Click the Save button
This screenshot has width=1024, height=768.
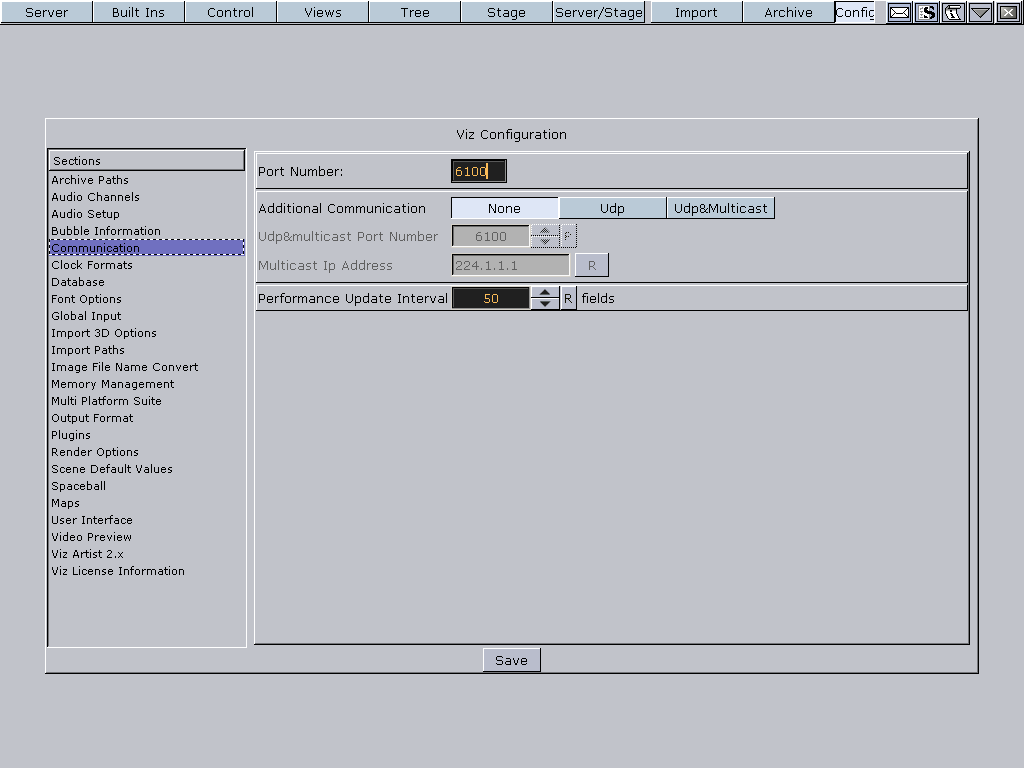pos(511,660)
